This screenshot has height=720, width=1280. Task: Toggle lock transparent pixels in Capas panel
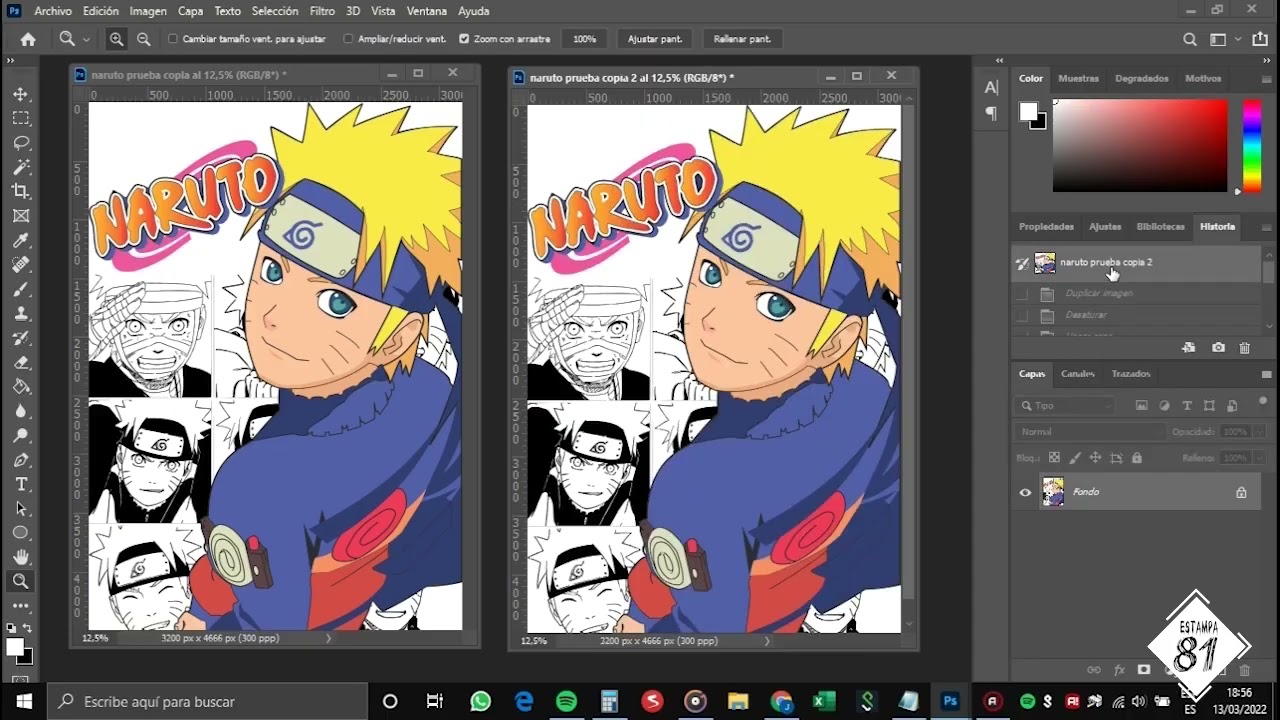click(1053, 458)
